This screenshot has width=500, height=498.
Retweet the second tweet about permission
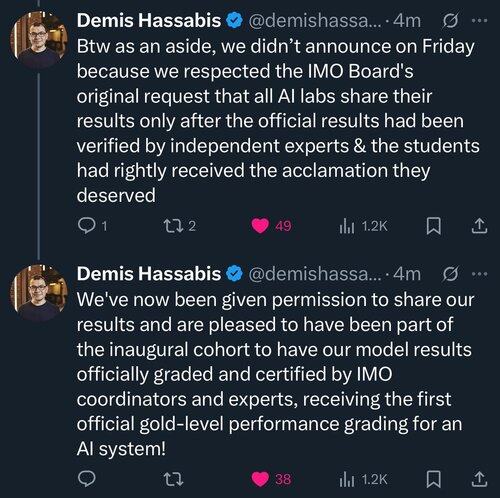174,479
